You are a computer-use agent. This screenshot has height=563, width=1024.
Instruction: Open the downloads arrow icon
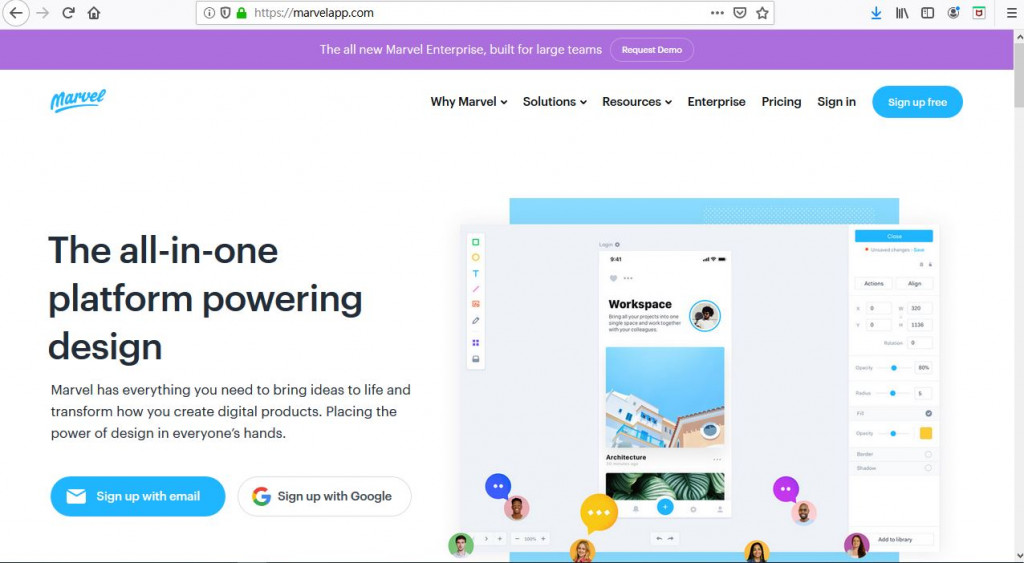click(x=876, y=13)
